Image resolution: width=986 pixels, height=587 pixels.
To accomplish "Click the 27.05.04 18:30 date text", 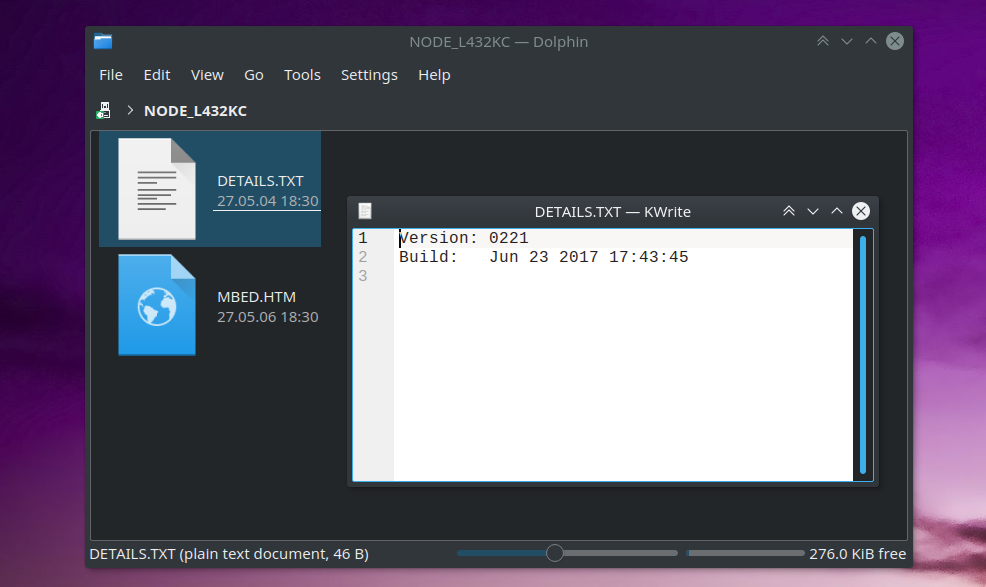I will [x=268, y=201].
